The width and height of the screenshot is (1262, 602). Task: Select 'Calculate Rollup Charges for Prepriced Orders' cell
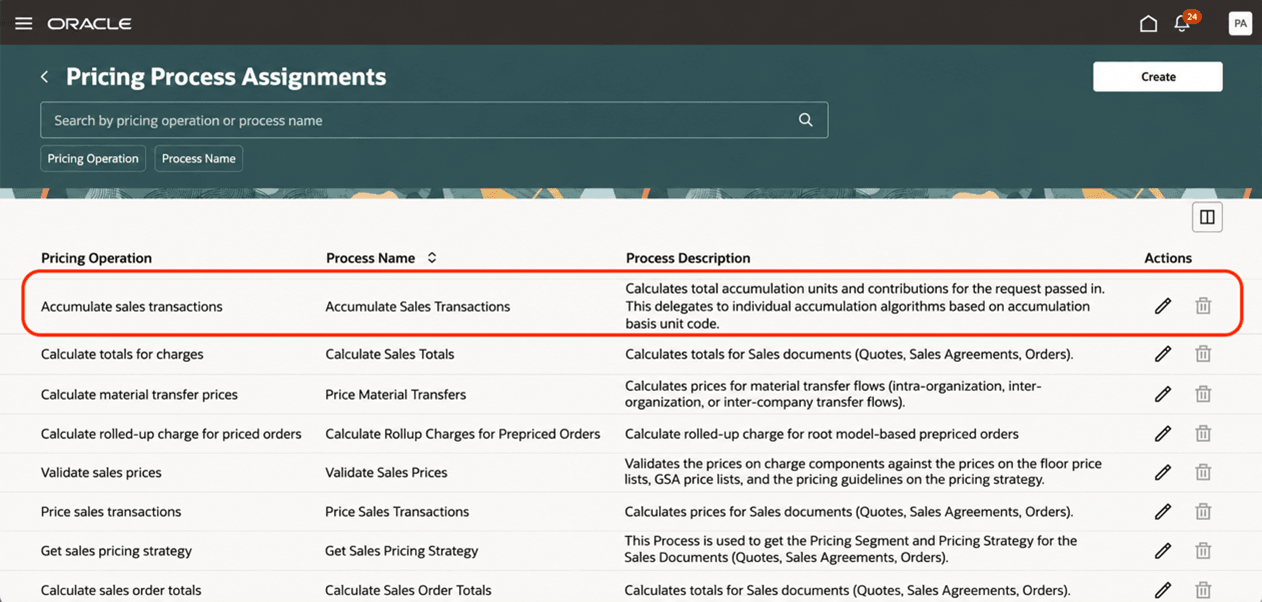[463, 434]
